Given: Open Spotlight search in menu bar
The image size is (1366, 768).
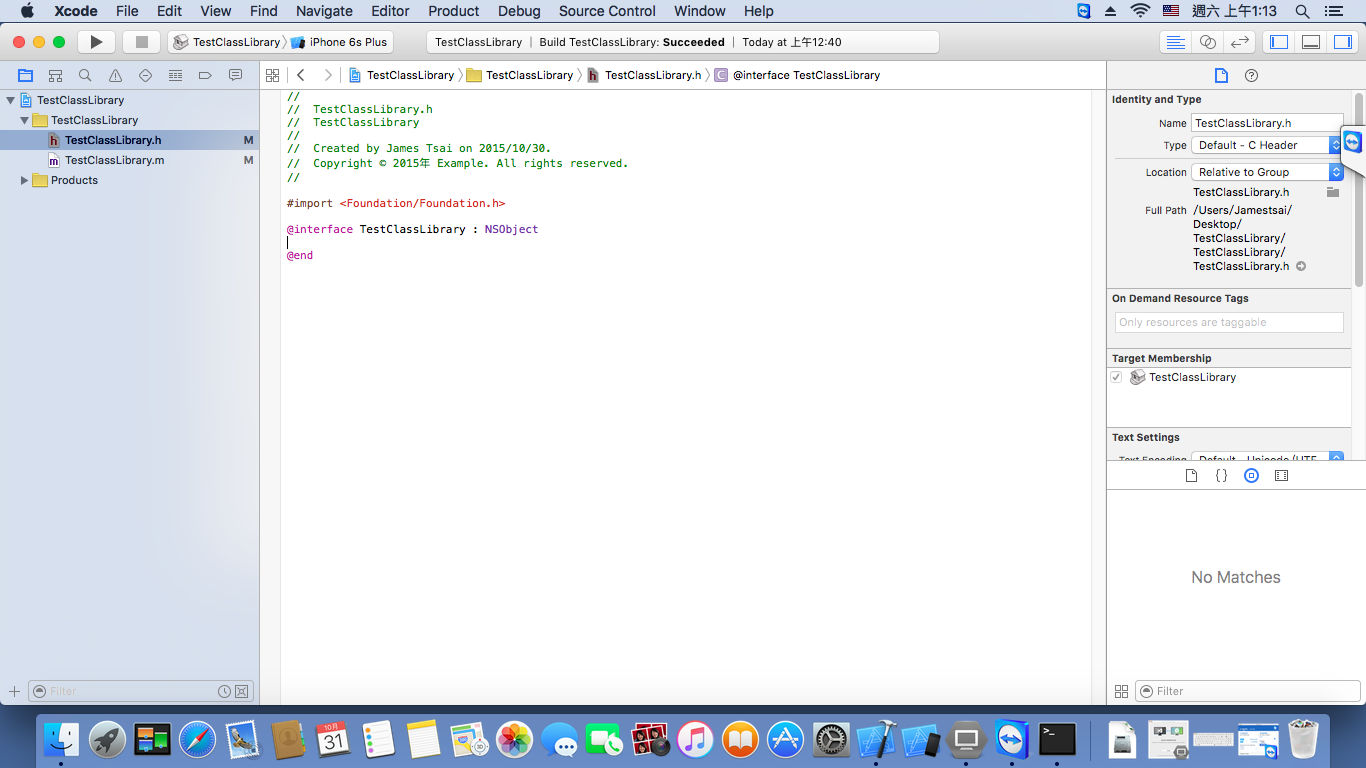Looking at the screenshot, I should click(1302, 11).
